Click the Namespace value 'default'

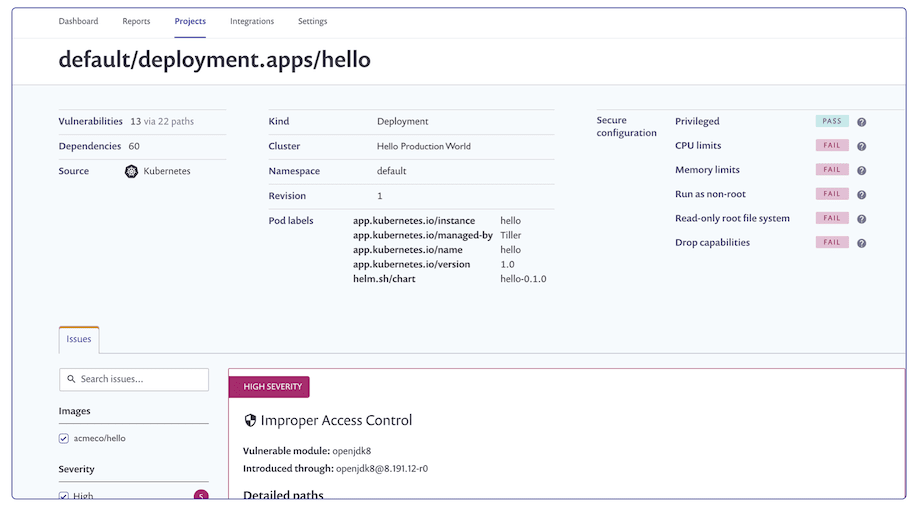391,171
